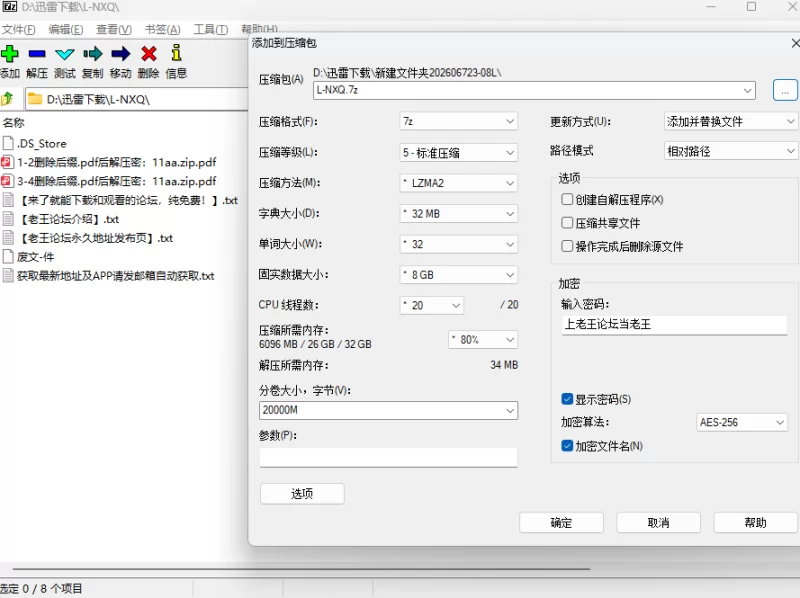
Task: Select file 【老王论坛永久地址发布页】.txt
Action: (95, 238)
